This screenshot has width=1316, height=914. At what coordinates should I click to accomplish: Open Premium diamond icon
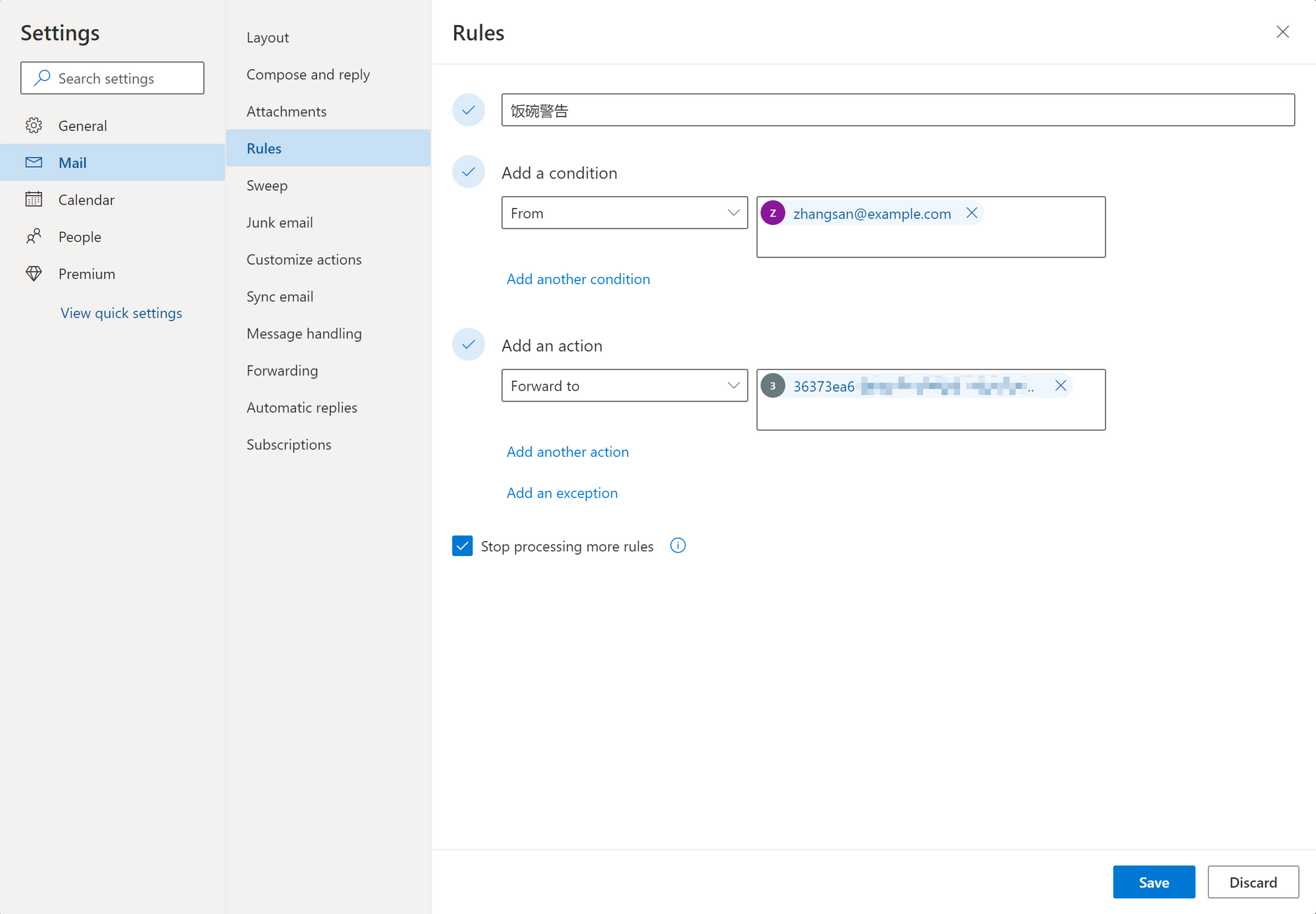pos(34,274)
